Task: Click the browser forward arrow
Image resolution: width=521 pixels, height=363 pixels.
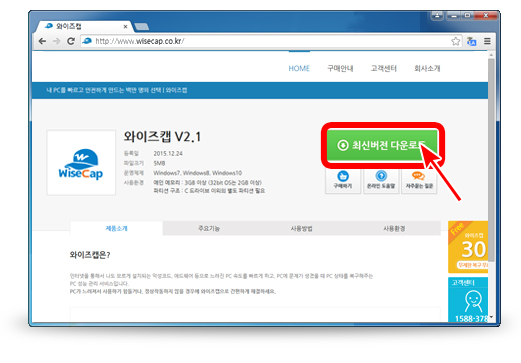Action: click(x=56, y=41)
